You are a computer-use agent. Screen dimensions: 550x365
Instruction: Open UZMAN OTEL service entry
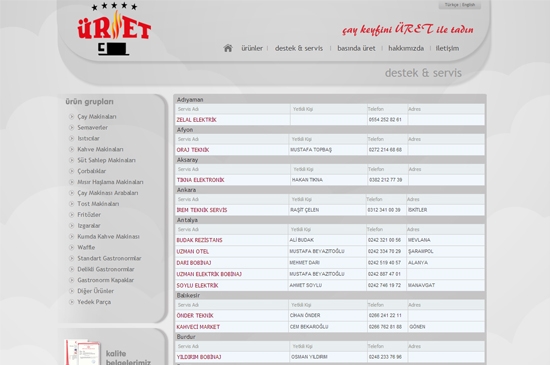193,251
